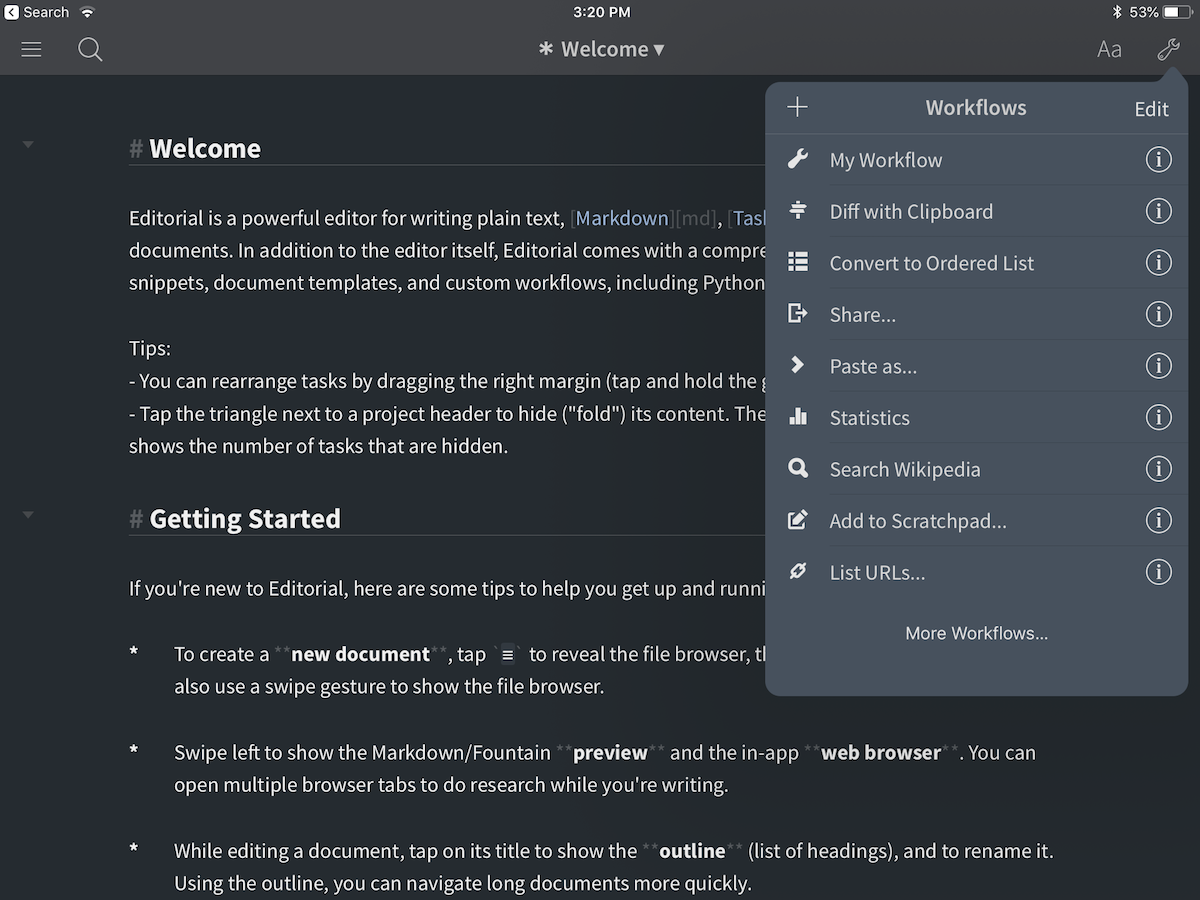Show info for Search Wikipedia workflow
Image resolution: width=1200 pixels, height=900 pixels.
tap(1158, 469)
